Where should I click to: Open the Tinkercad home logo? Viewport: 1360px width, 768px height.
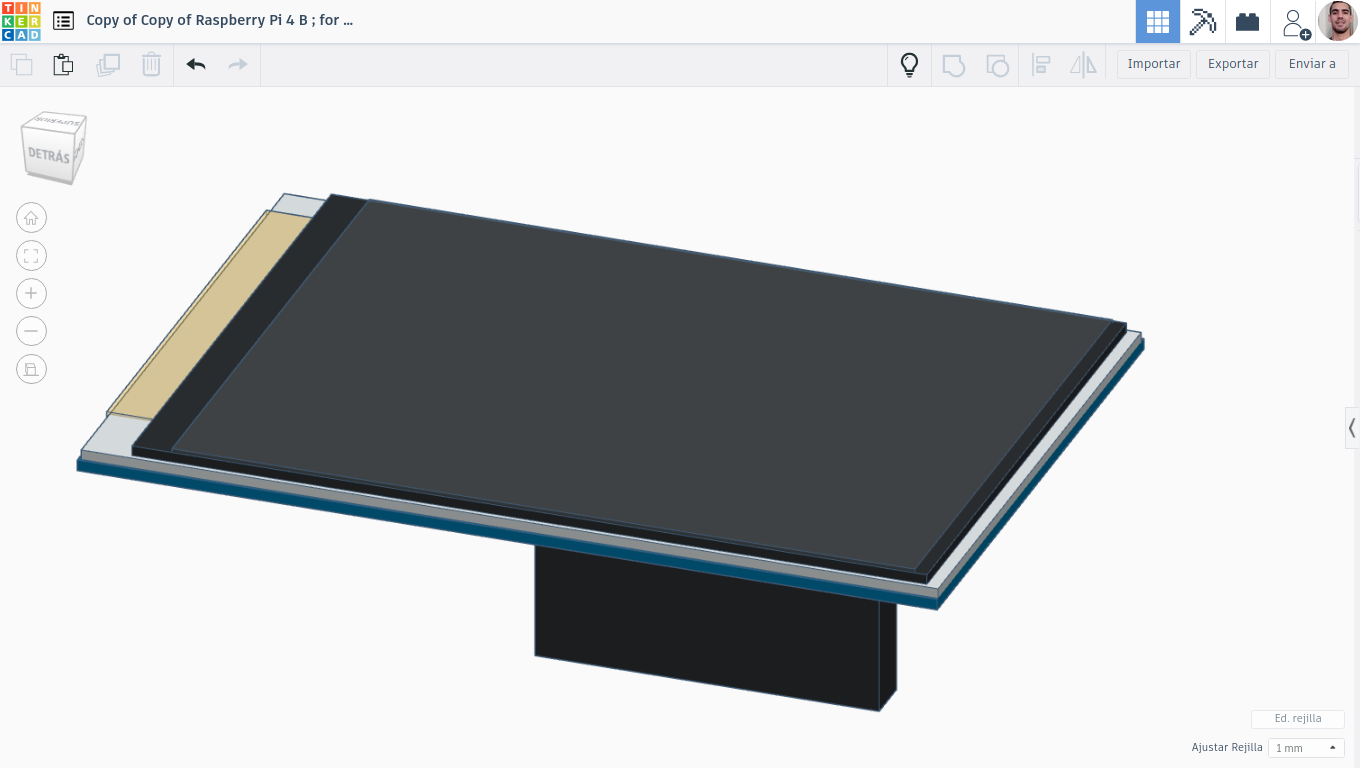pyautogui.click(x=21, y=21)
